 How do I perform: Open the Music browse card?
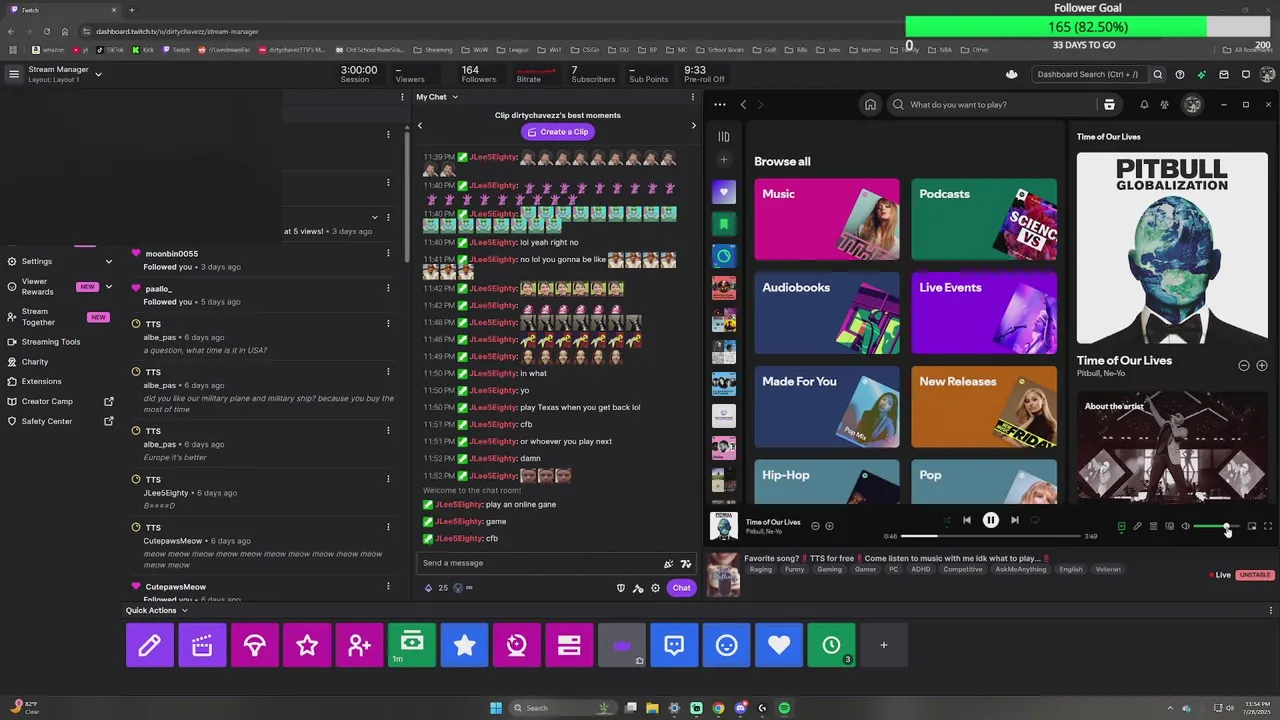(x=827, y=219)
